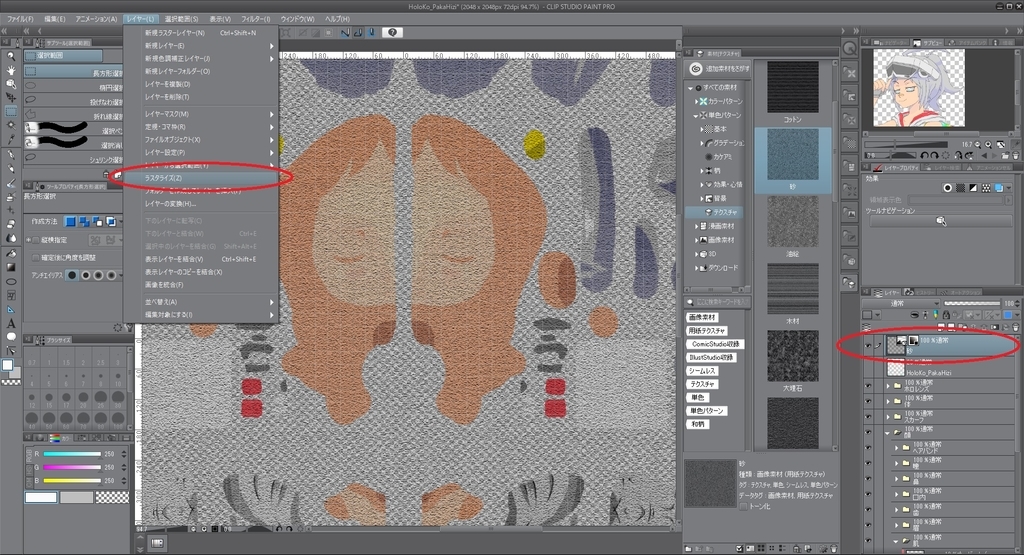Check the 縦横指定 checkbox
This screenshot has width=1024, height=555.
click(36, 240)
